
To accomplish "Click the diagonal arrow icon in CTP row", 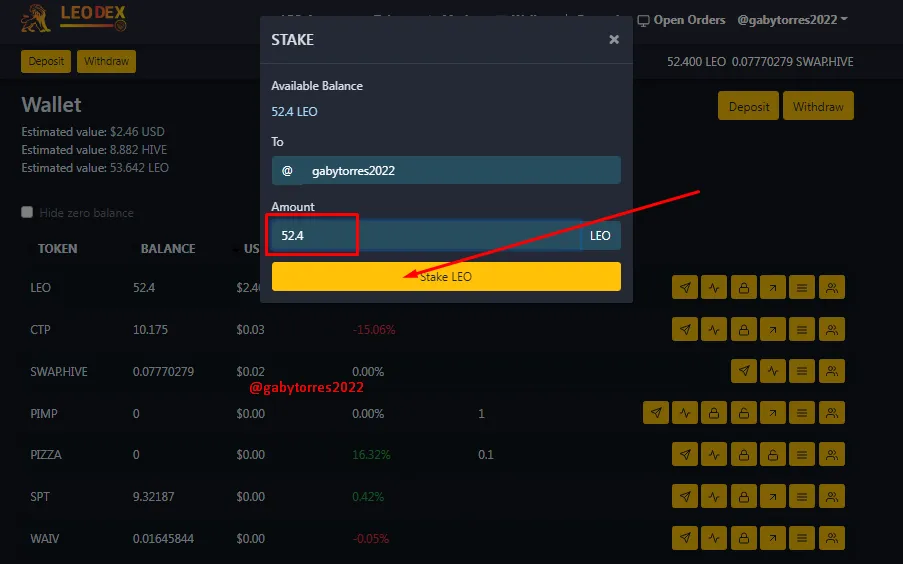I will coord(773,330).
